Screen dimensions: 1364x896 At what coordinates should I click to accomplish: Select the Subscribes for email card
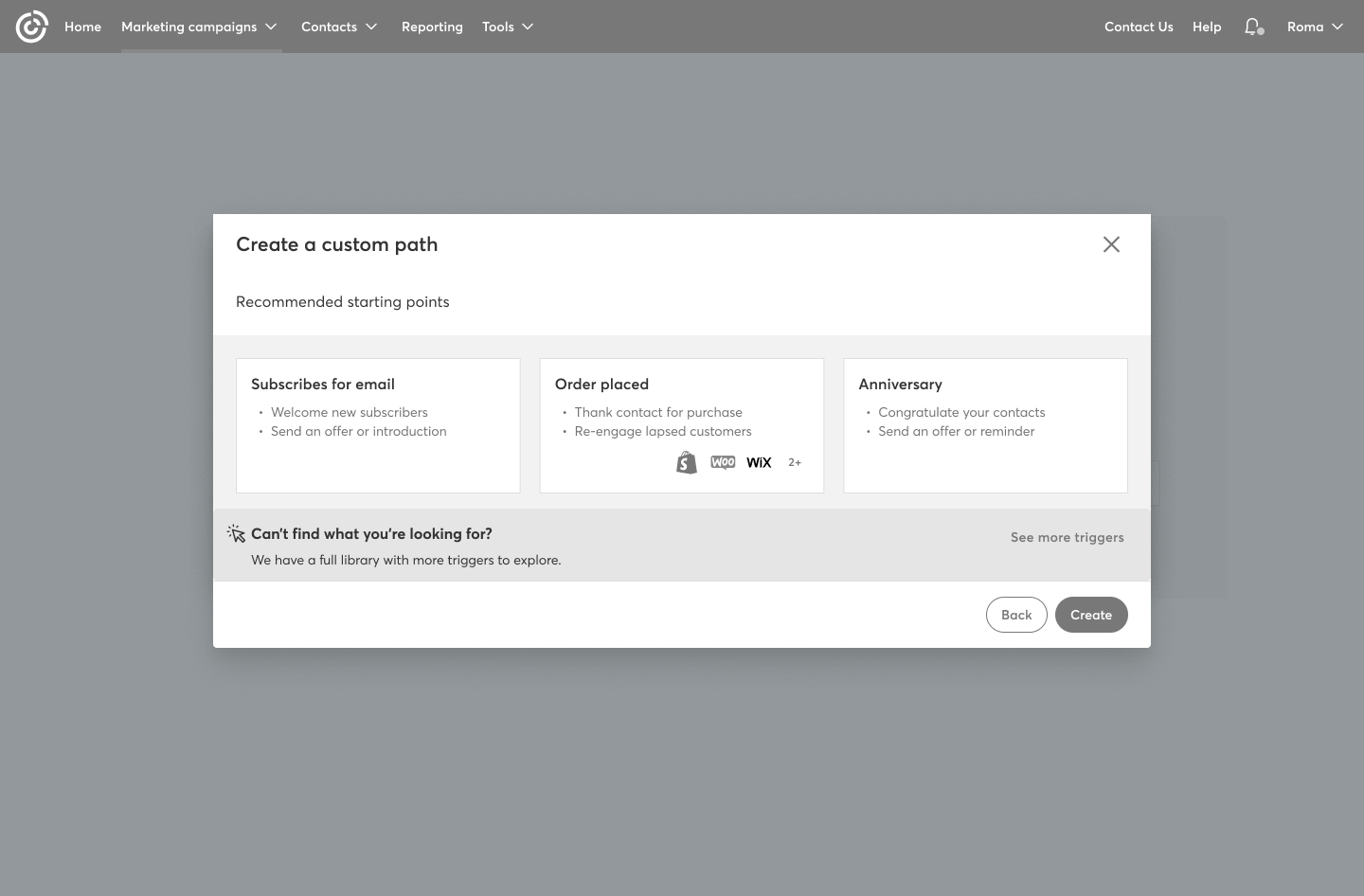tap(378, 425)
